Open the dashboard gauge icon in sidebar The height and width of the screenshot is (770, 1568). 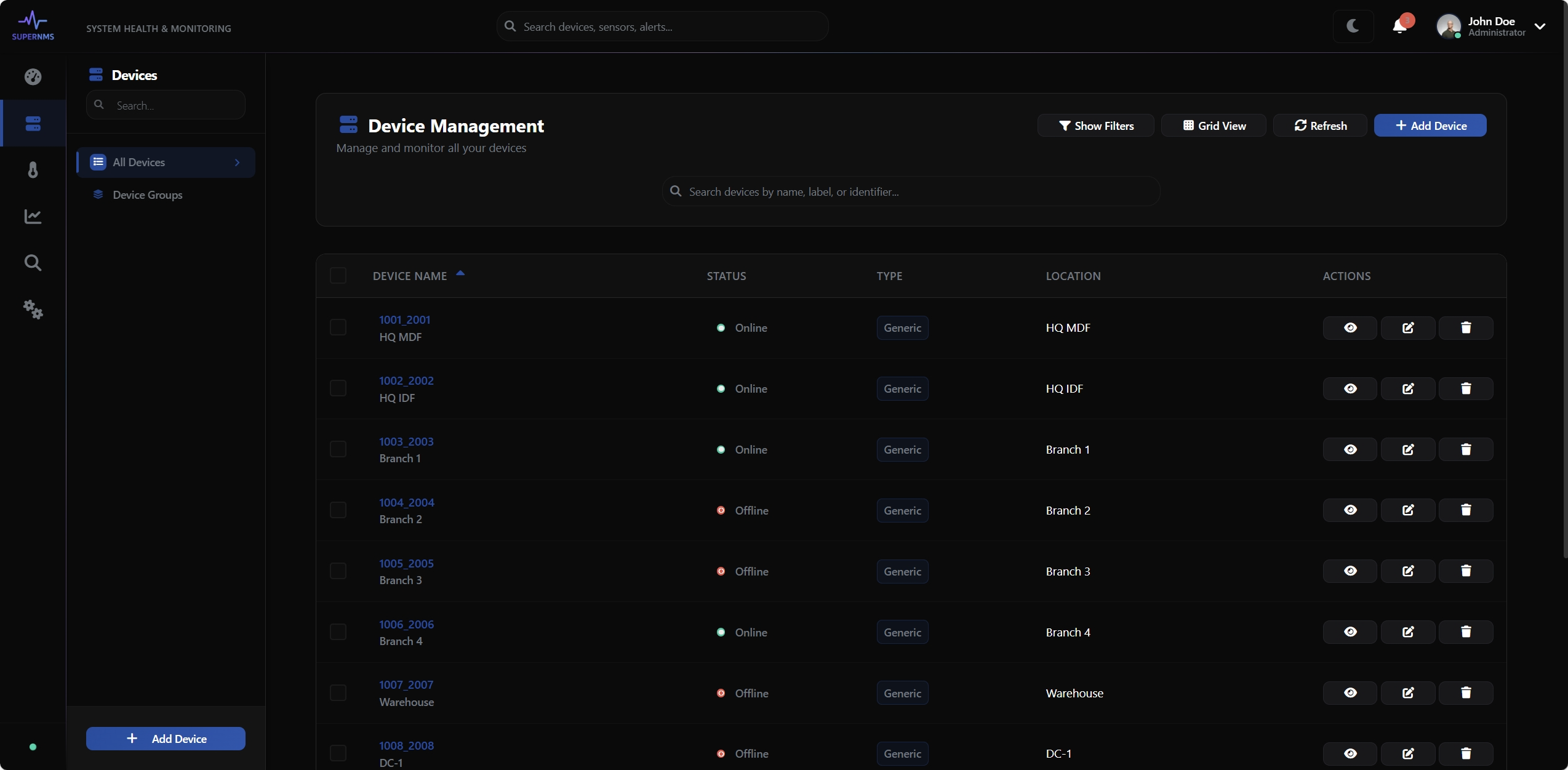pos(33,76)
